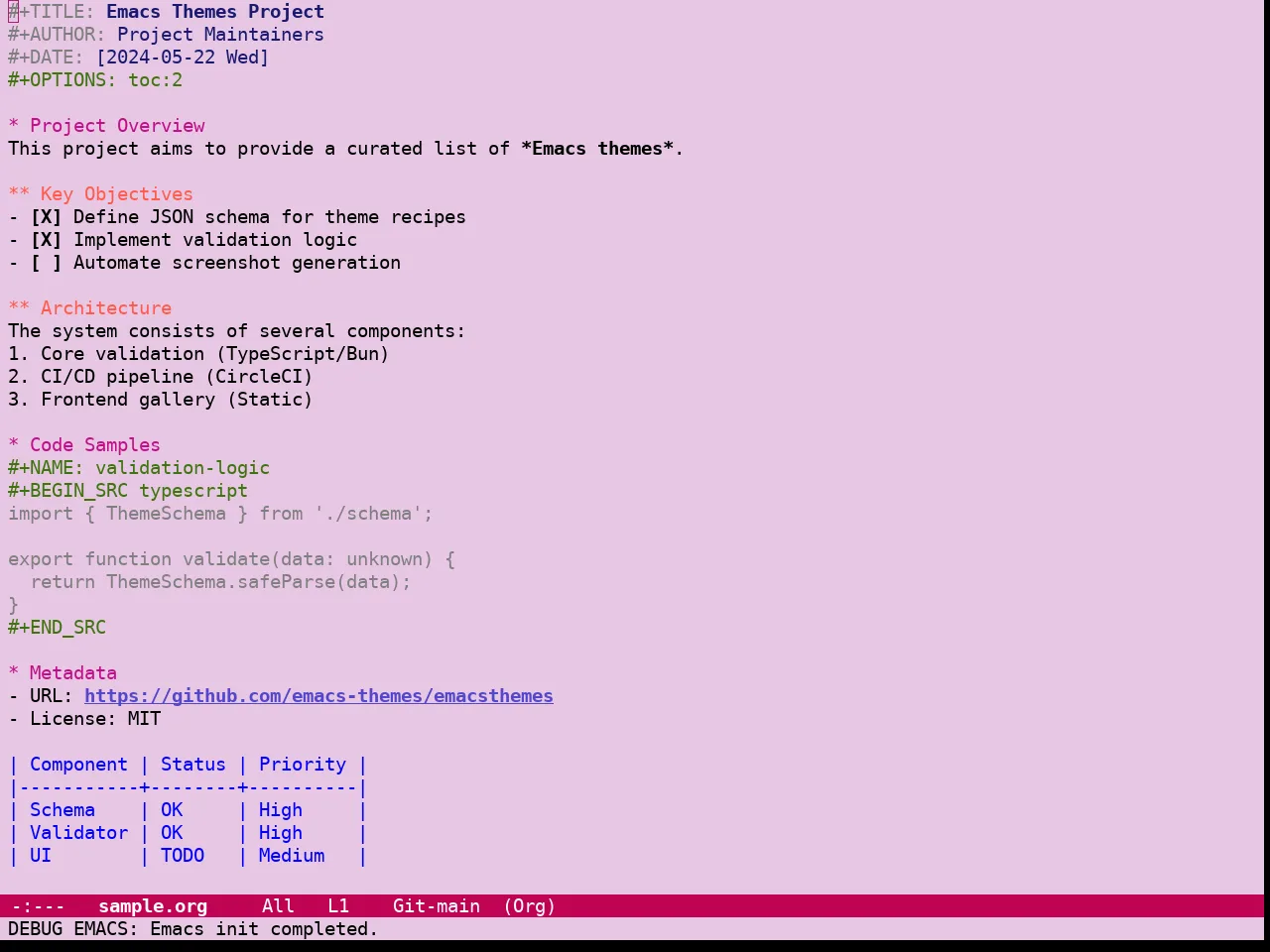Click the #+END_SRC line

(x=57, y=628)
